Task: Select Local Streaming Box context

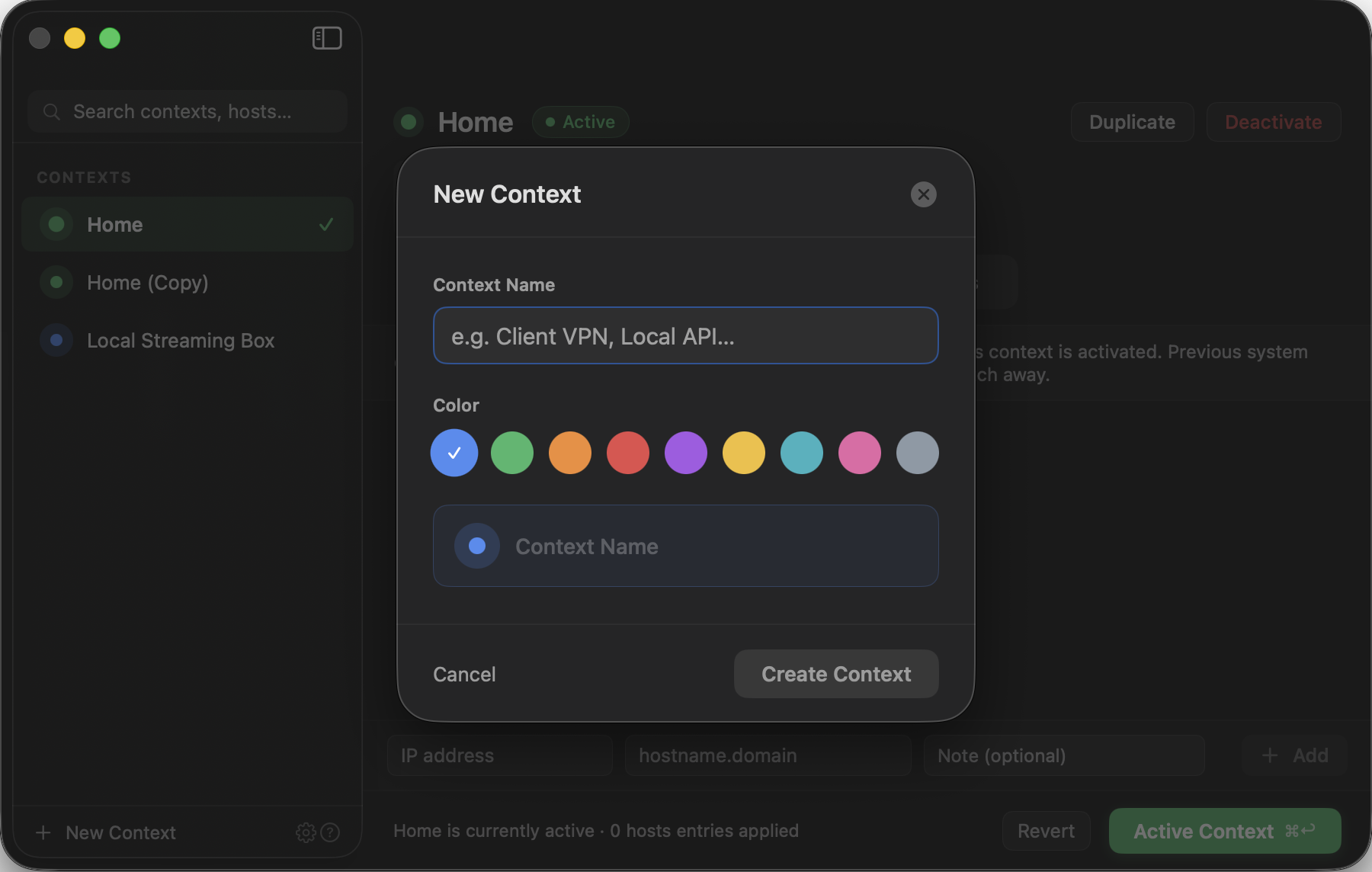Action: point(188,340)
